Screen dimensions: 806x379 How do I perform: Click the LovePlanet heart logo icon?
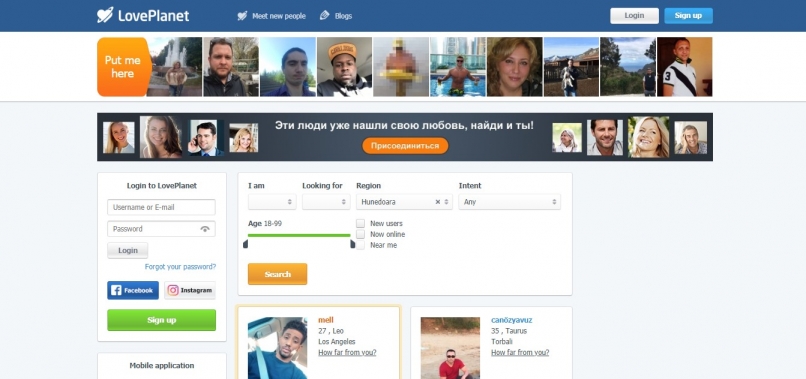(105, 15)
